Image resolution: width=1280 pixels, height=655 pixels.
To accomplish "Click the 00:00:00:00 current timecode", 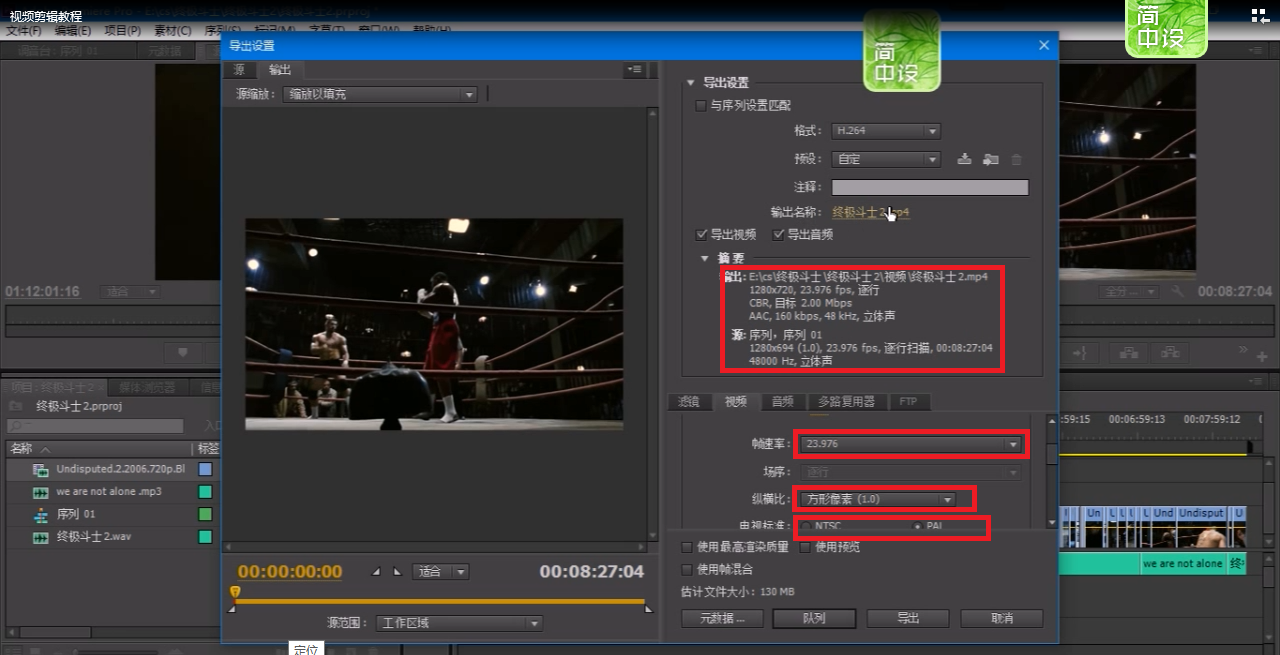I will pos(290,572).
